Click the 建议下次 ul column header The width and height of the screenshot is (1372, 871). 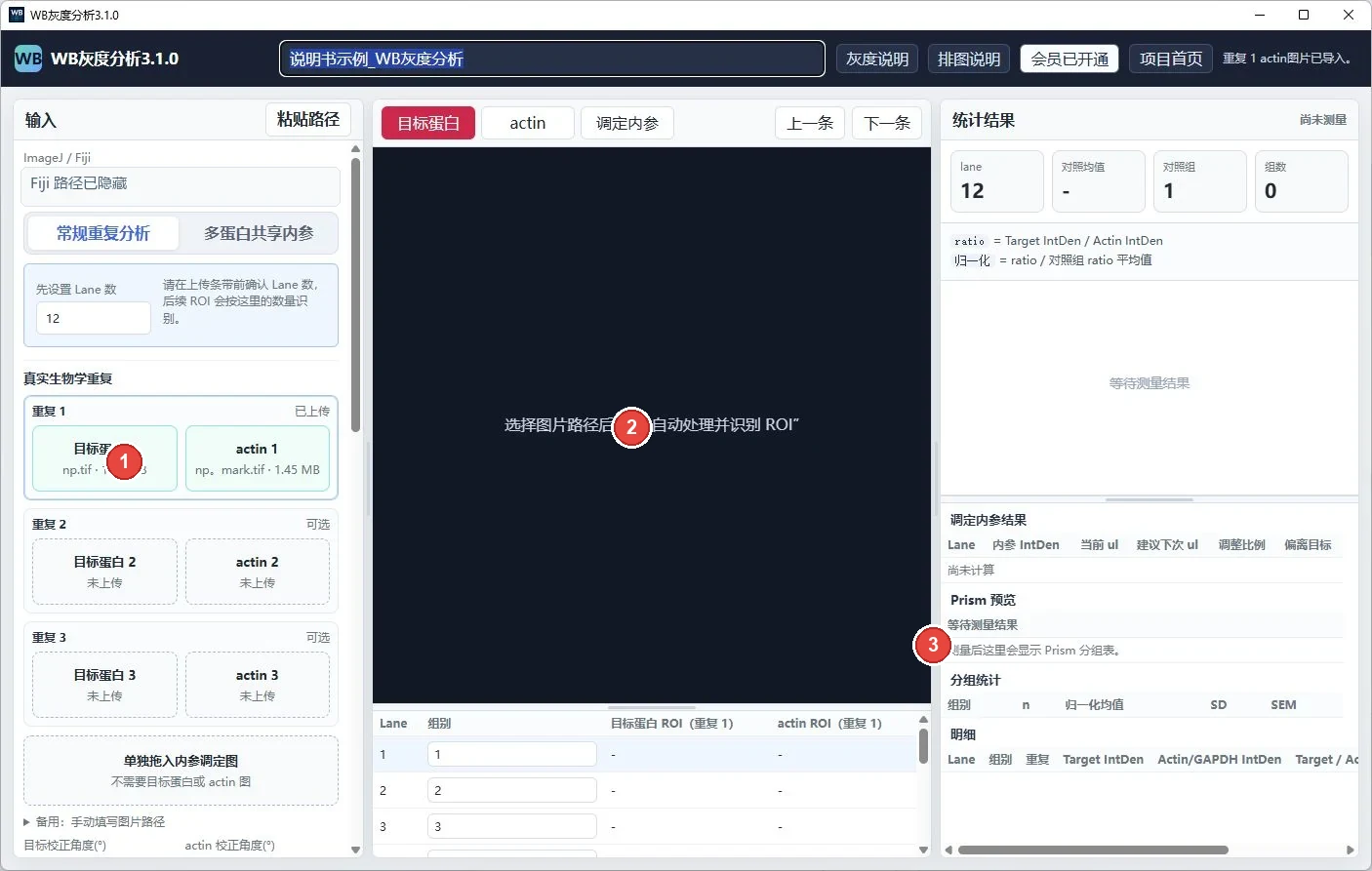click(1167, 545)
